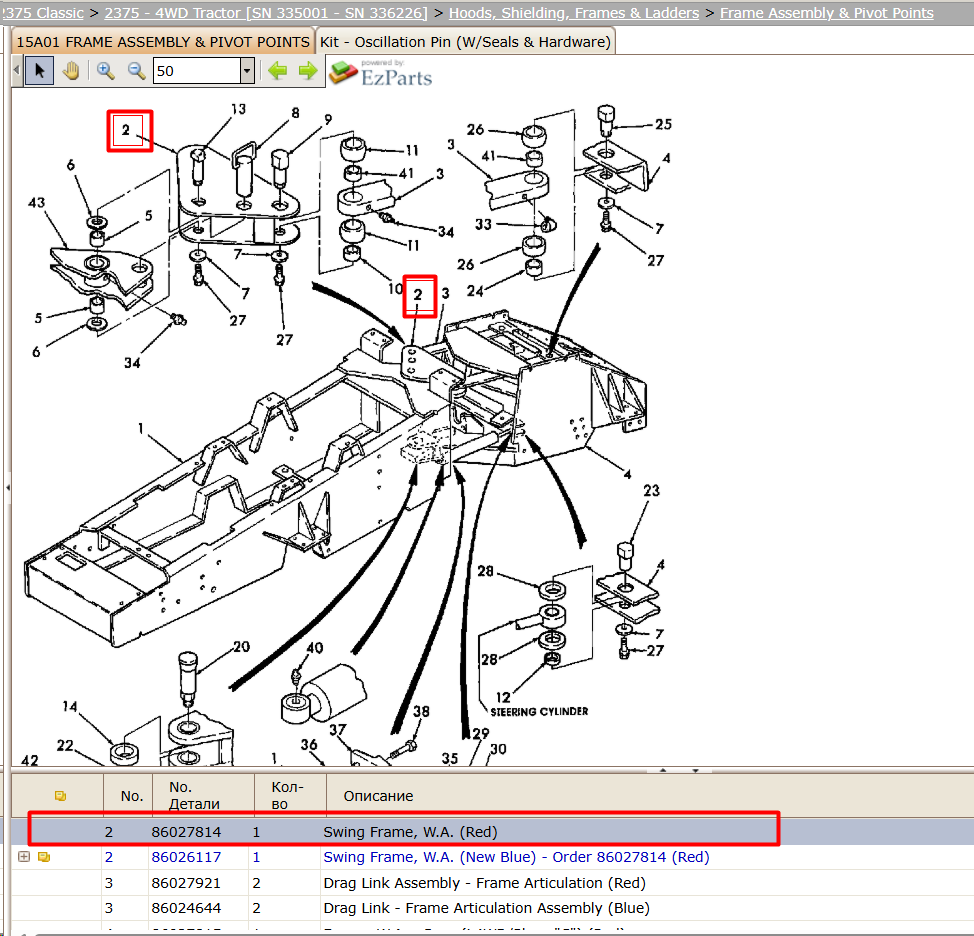
Task: Click callout 22 in the diagram
Action: coord(65,745)
